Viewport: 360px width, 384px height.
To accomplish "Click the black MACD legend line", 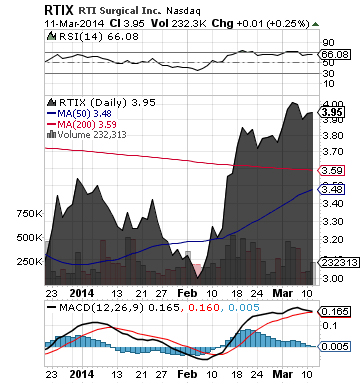I will [x=51, y=307].
